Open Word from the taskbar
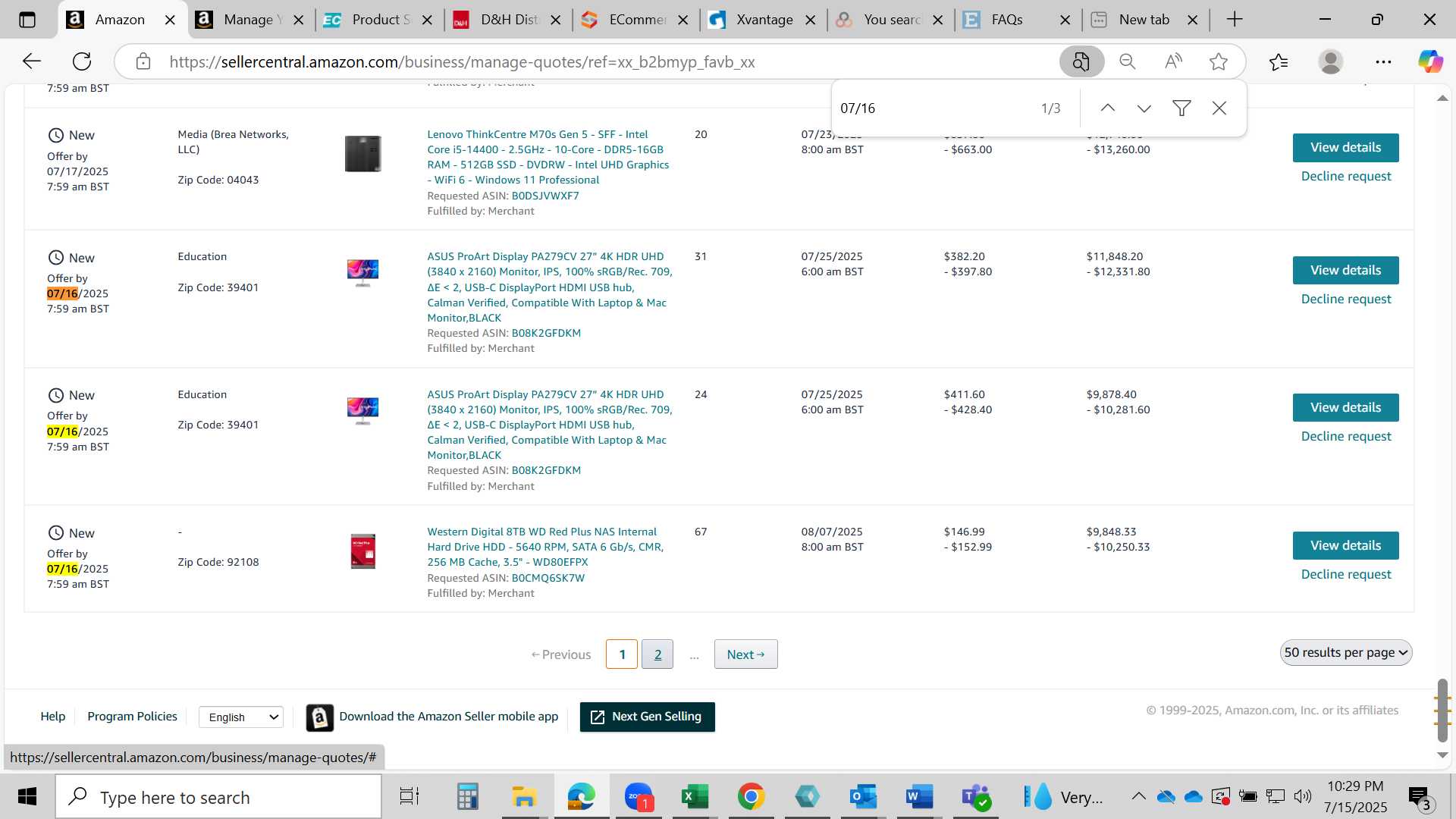Viewport: 1456px width, 819px height. [919, 797]
